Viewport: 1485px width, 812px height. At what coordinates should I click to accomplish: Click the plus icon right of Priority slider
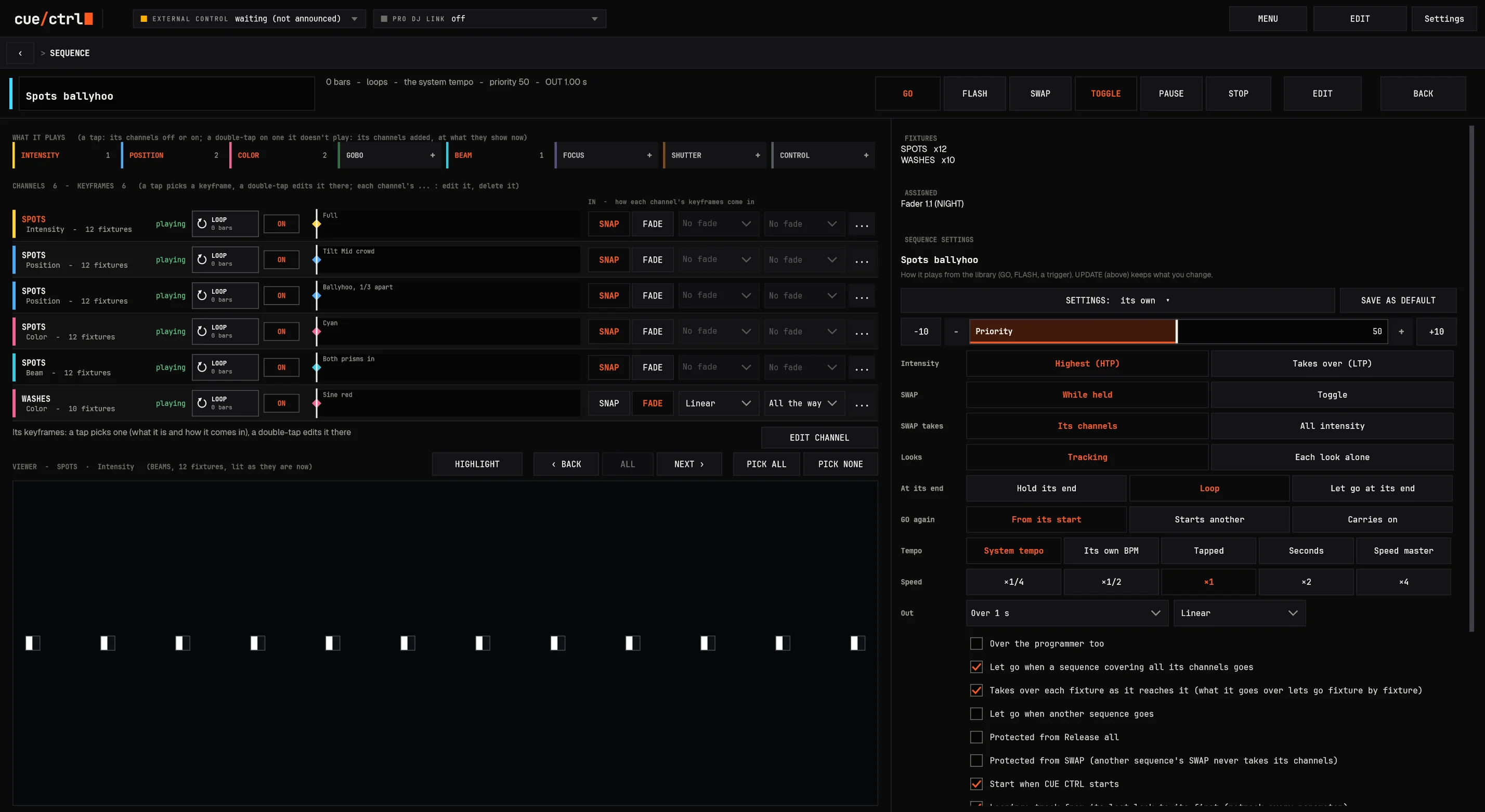pos(1401,331)
